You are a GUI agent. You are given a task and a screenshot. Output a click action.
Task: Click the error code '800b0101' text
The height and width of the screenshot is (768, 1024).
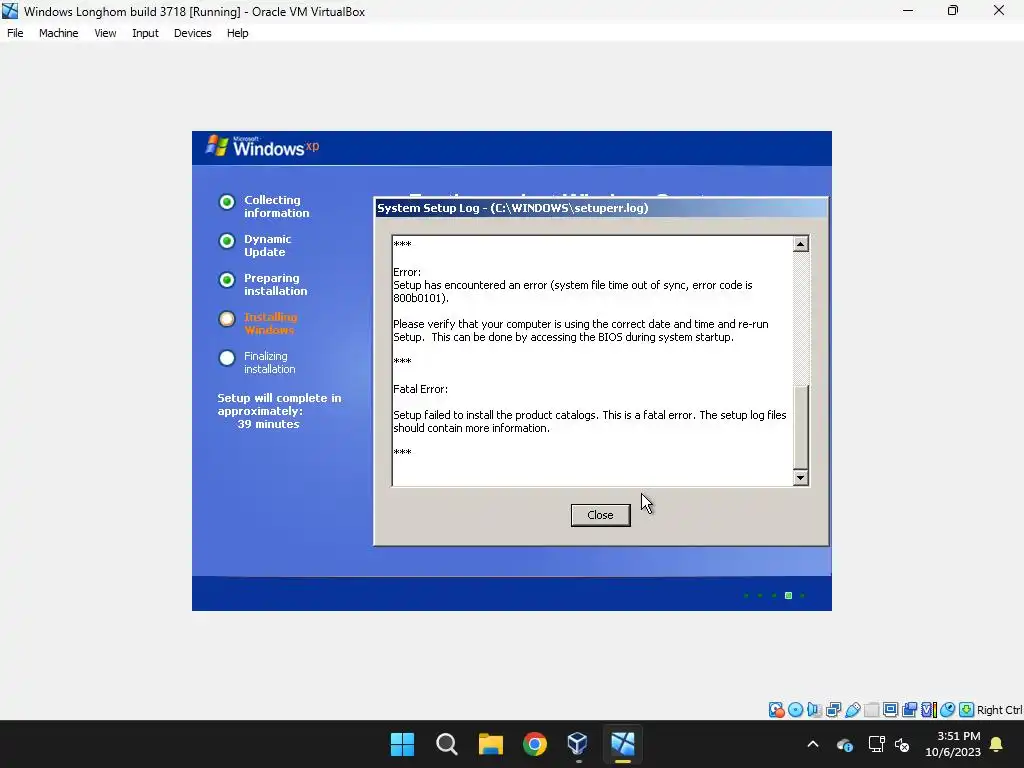(420, 298)
